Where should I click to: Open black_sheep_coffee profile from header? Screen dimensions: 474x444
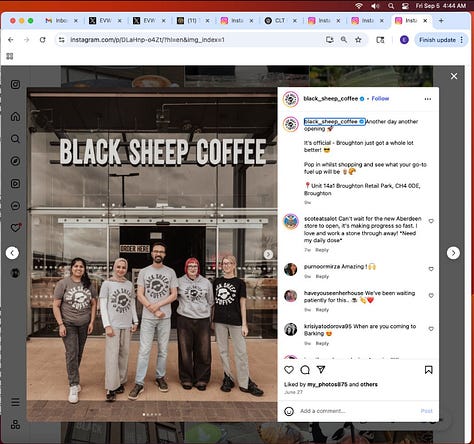331,98
